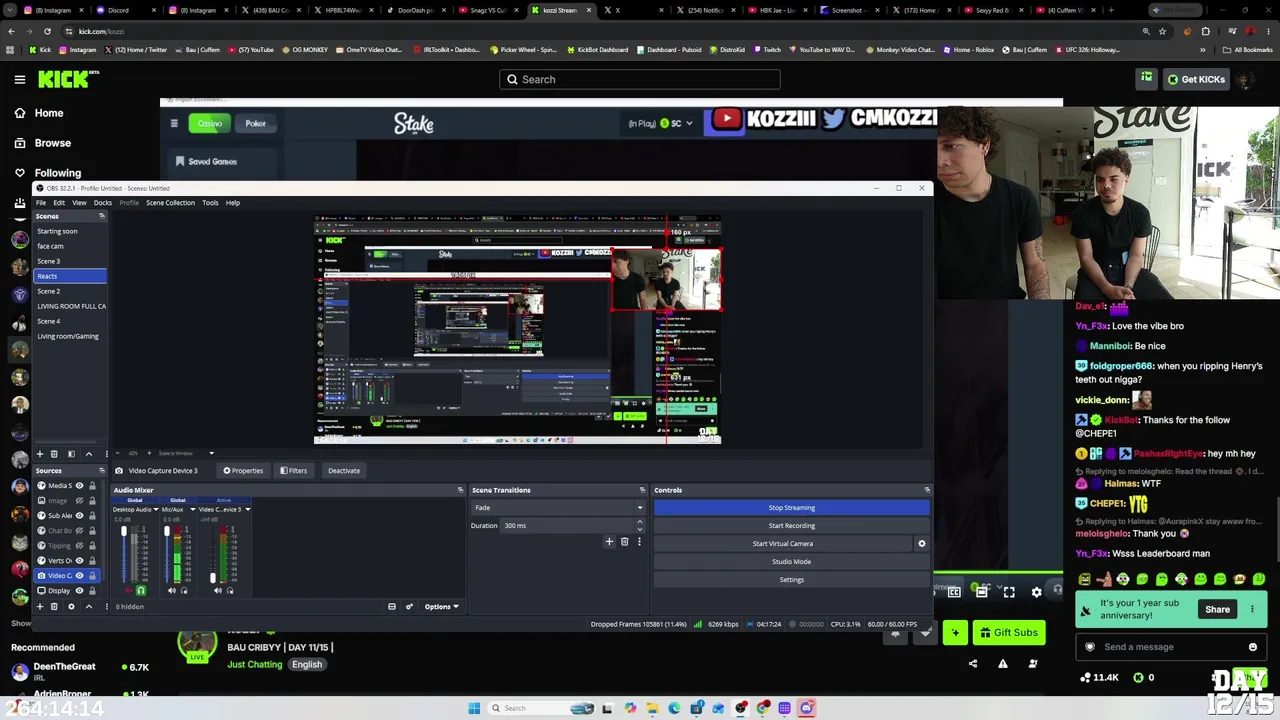This screenshot has width=1280, height=720.
Task: Open OBS View menu
Action: [79, 203]
